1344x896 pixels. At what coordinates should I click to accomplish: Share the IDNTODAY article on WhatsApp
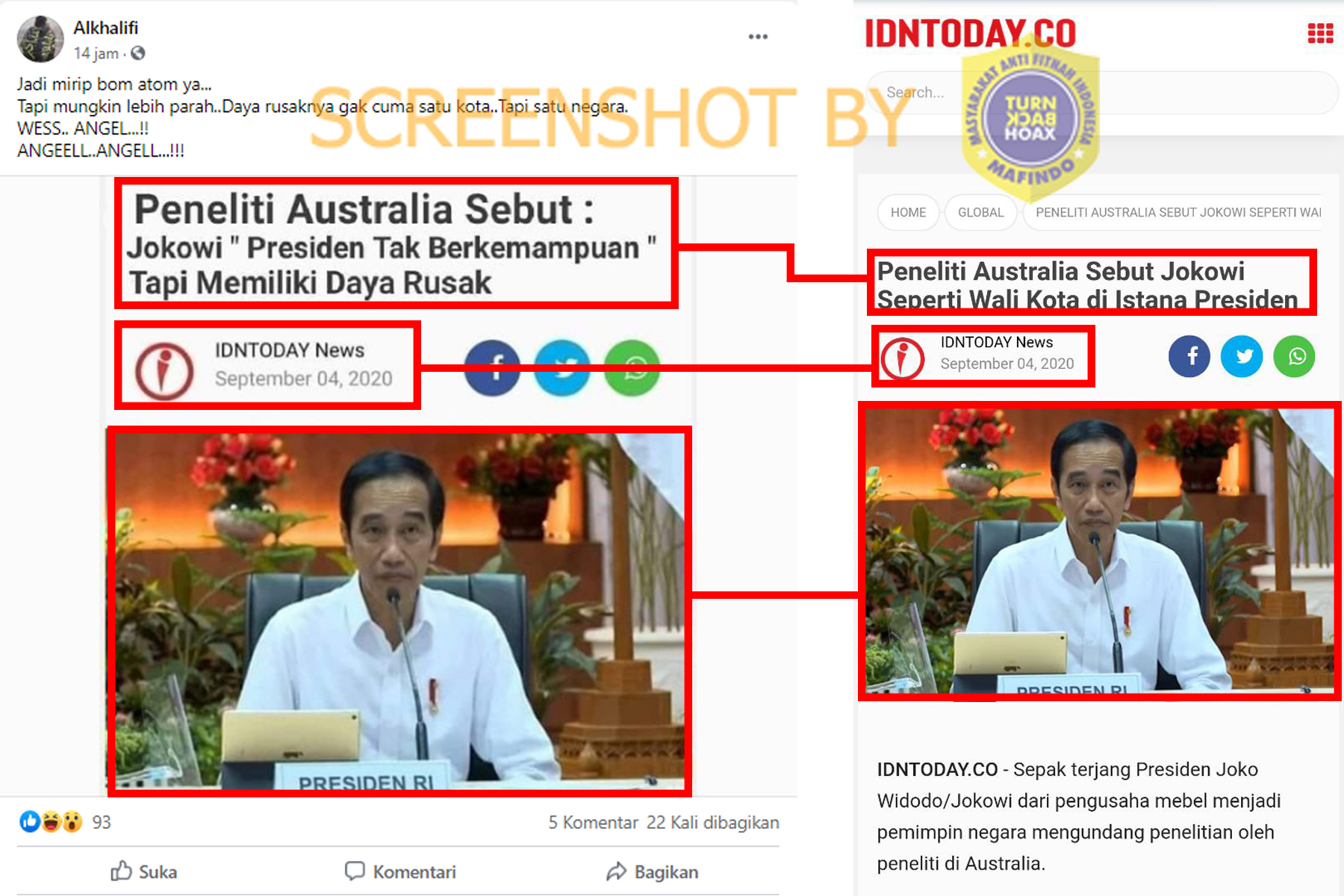tap(1294, 356)
